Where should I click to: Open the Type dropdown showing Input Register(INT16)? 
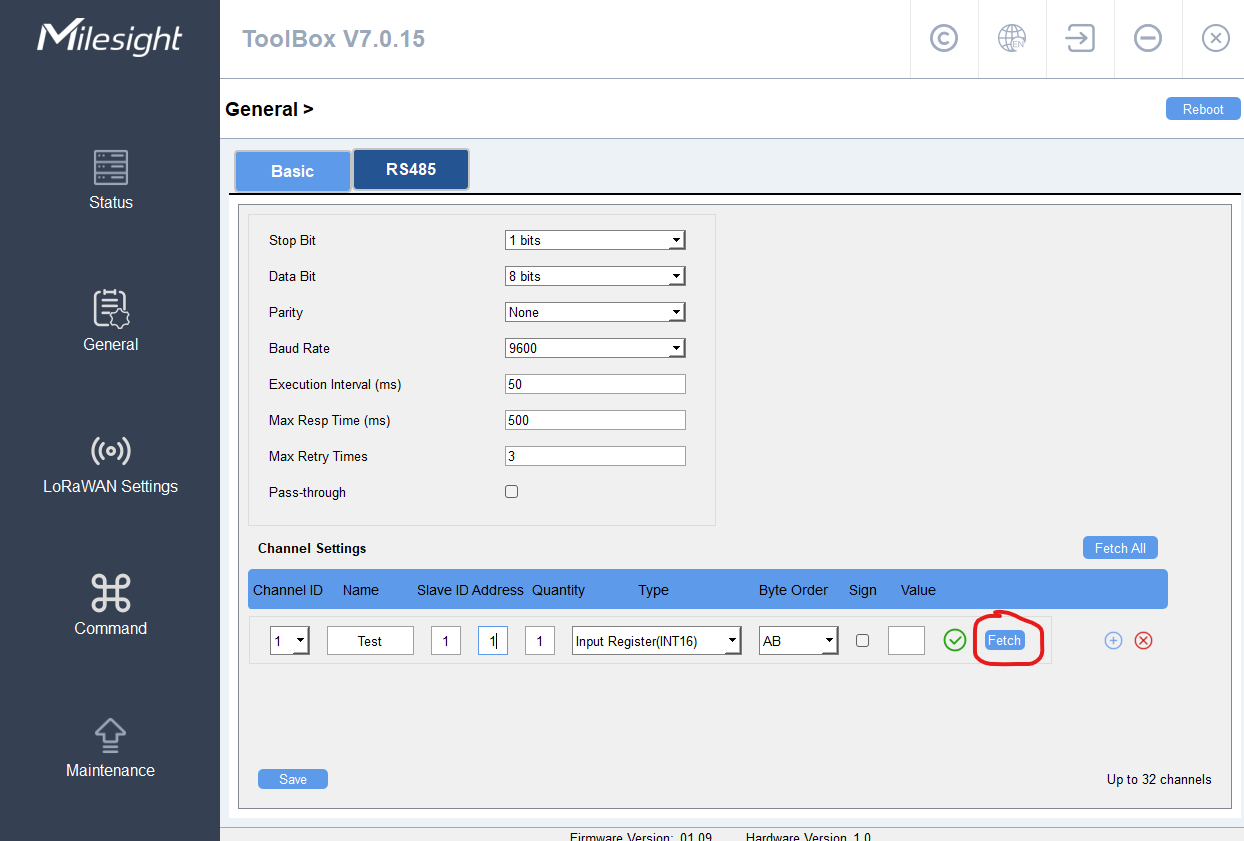(x=657, y=640)
